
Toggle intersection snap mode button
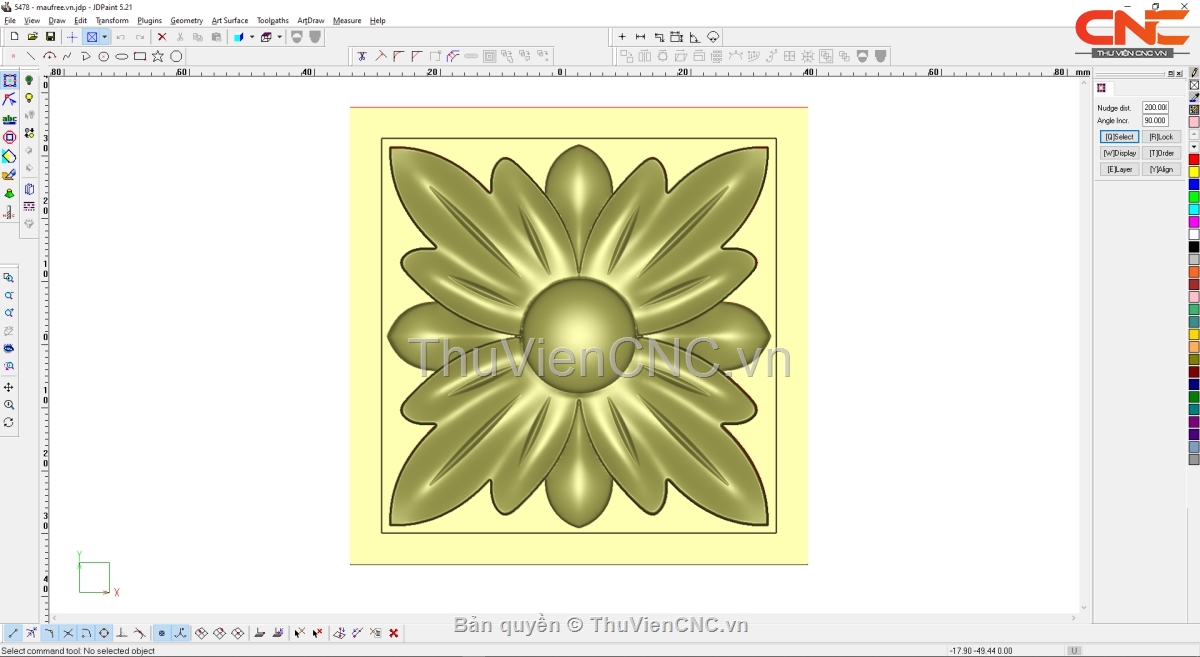coord(68,633)
